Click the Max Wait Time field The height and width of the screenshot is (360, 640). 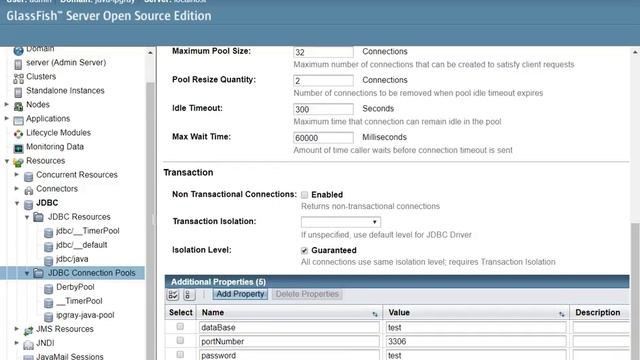point(323,138)
